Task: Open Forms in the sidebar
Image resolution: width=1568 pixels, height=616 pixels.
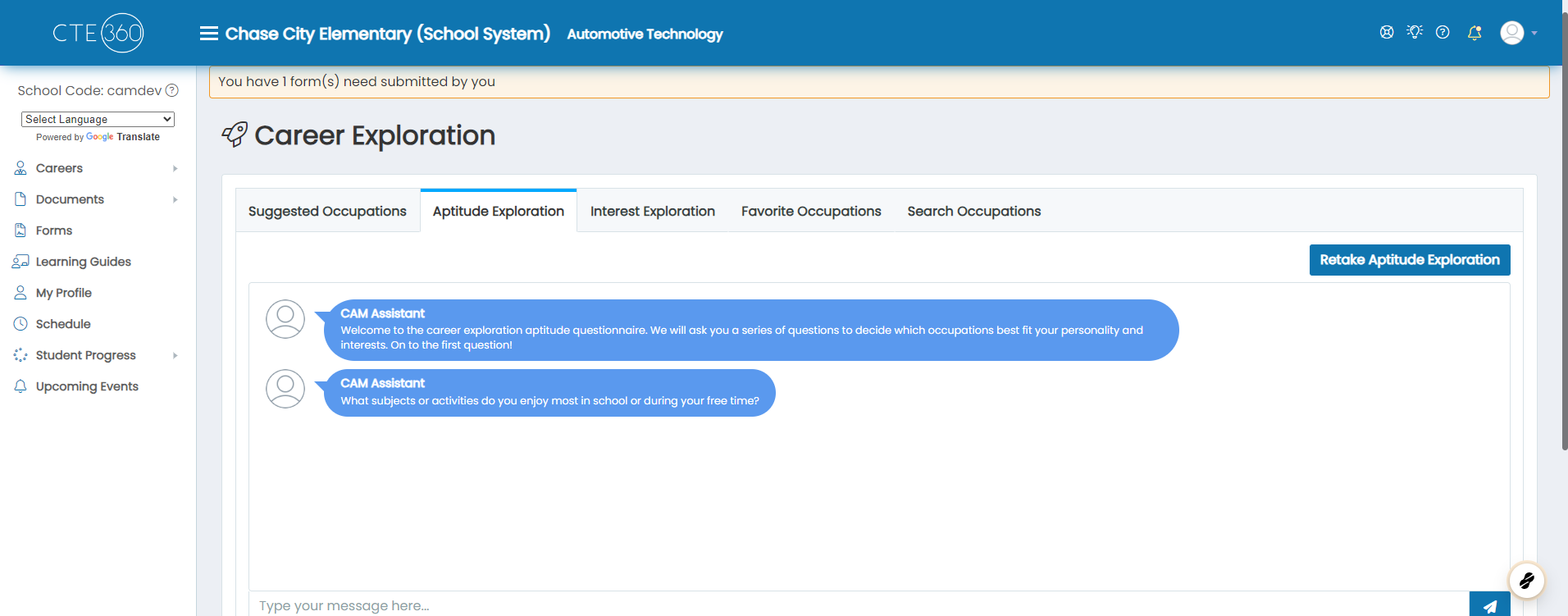Action: [54, 230]
